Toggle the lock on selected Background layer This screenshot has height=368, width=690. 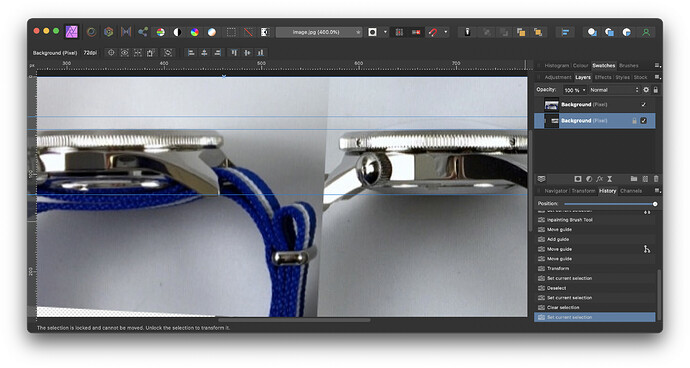point(634,121)
